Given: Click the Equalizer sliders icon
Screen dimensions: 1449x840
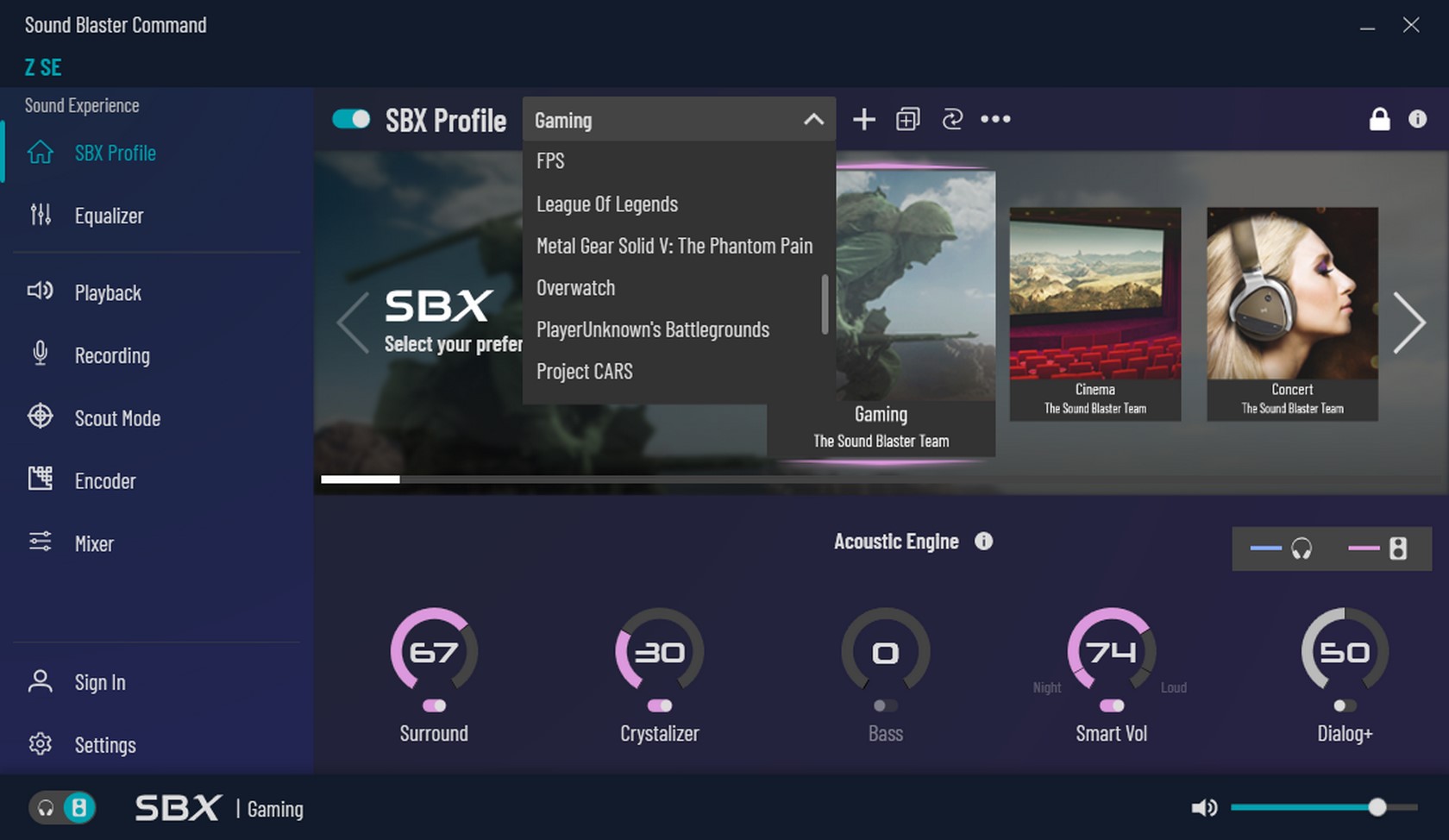Looking at the screenshot, I should pos(41,214).
